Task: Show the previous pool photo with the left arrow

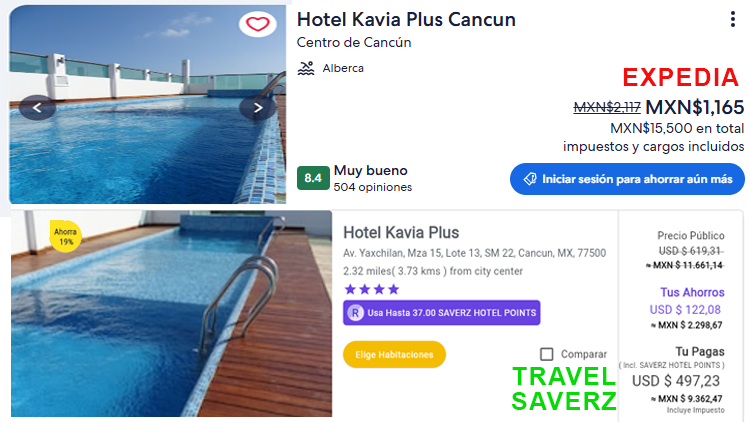Action: 37,108
